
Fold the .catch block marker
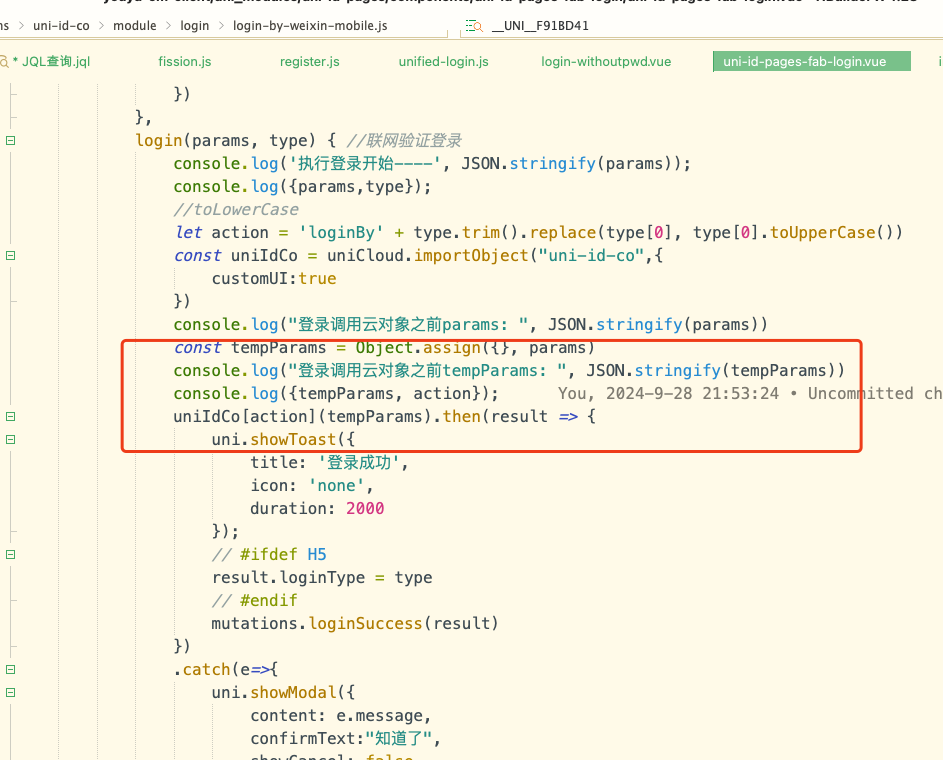coord(10,669)
